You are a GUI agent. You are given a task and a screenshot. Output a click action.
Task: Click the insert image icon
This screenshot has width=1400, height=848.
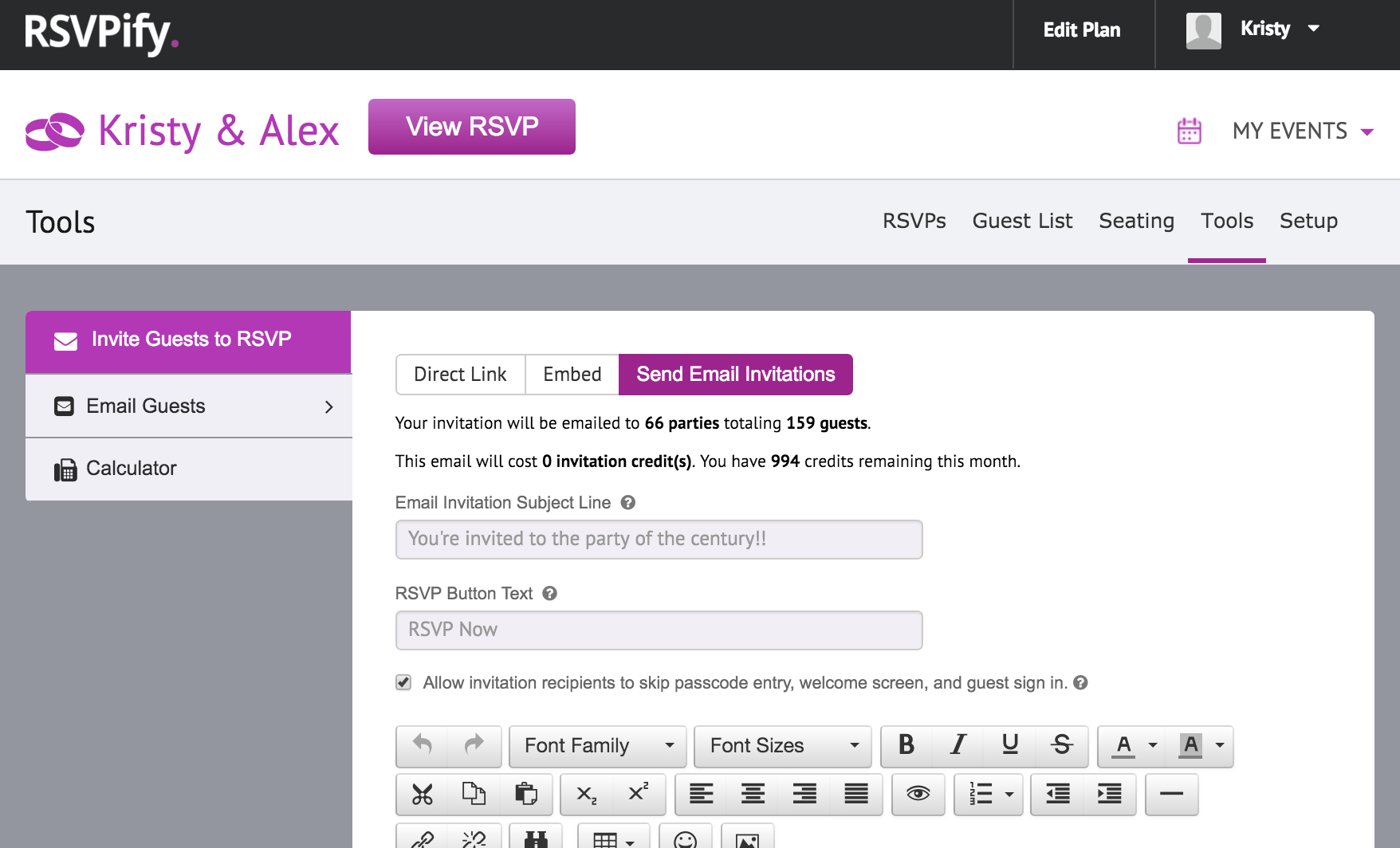[748, 841]
